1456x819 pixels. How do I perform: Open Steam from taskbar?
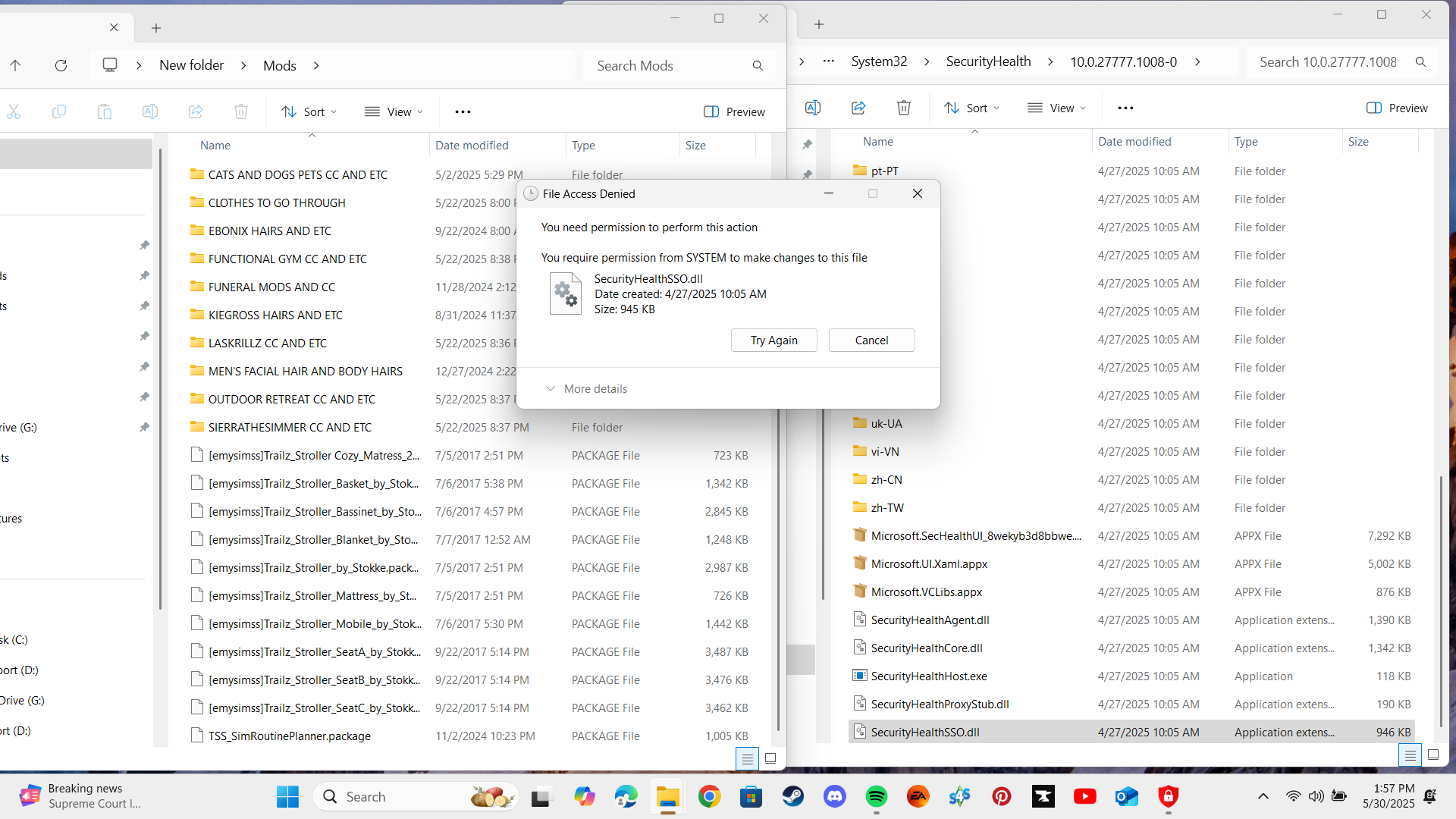point(793,796)
